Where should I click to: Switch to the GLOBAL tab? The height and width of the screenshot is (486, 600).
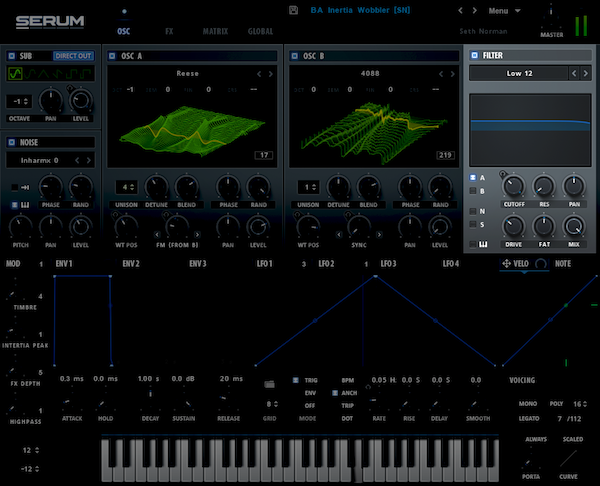point(261,31)
